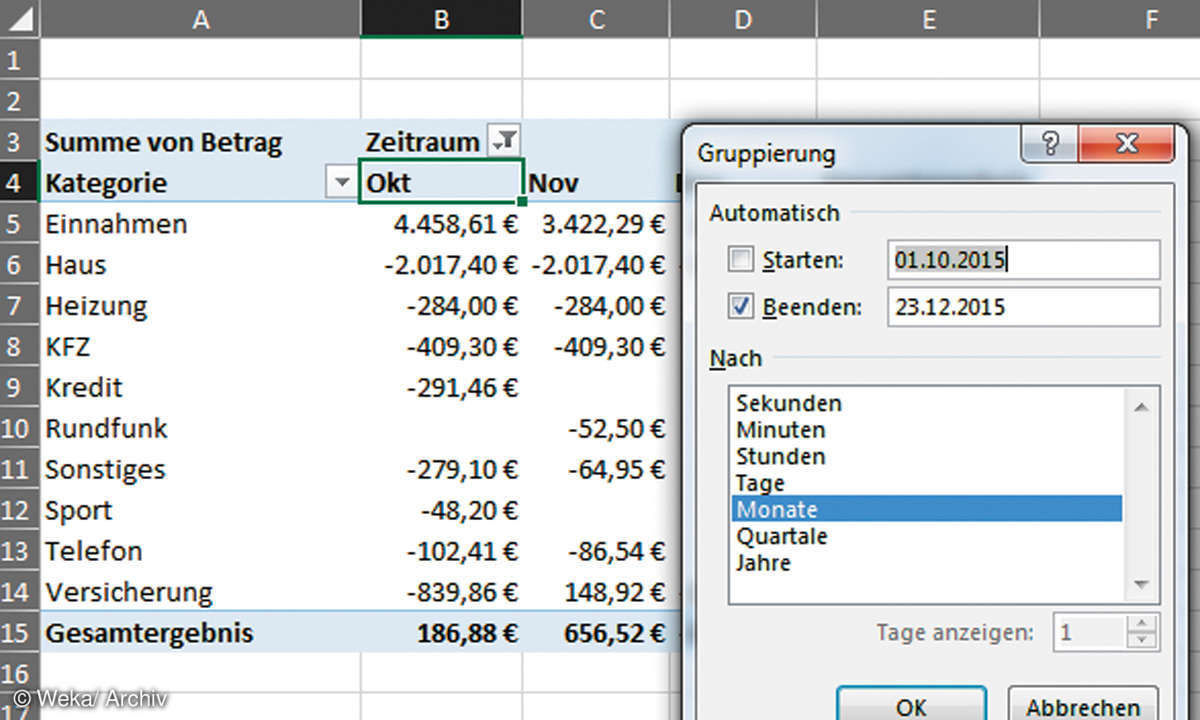1200x720 pixels.
Task: Select row 1 header
Action: click(x=19, y=59)
